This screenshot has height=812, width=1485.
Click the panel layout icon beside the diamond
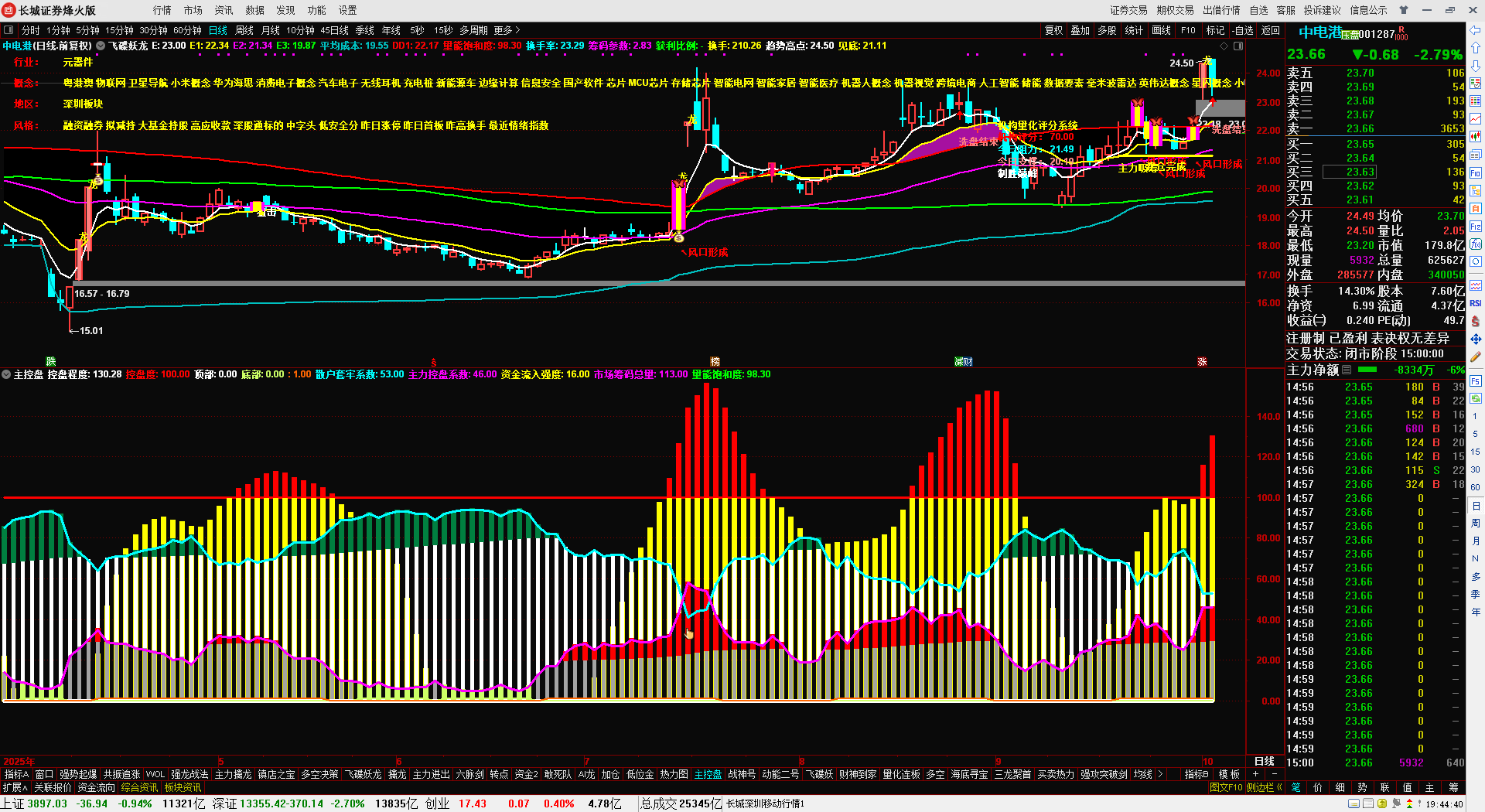click(1238, 46)
